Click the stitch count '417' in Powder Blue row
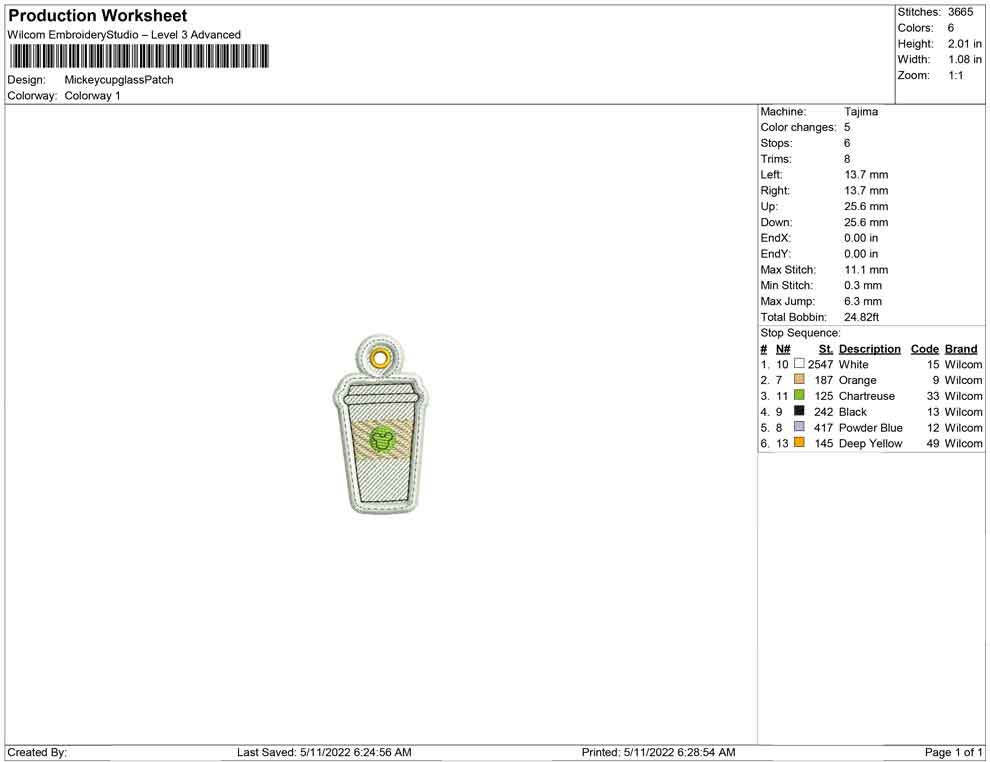This screenshot has width=990, height=762. (x=823, y=427)
